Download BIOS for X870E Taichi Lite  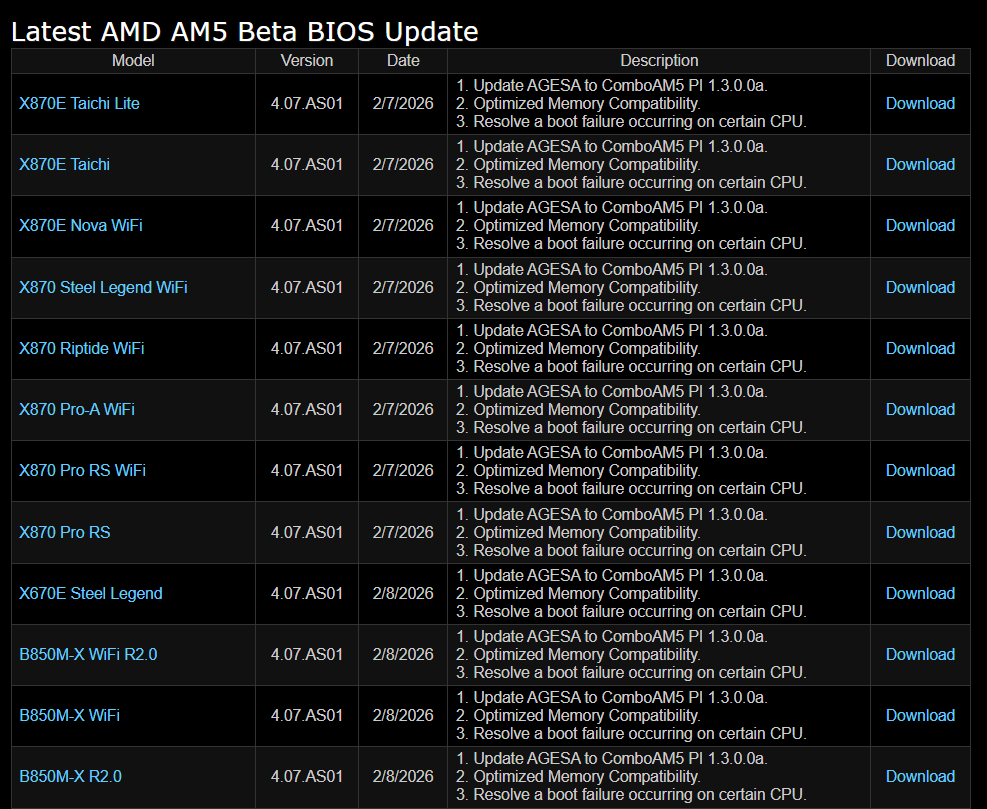click(x=920, y=103)
